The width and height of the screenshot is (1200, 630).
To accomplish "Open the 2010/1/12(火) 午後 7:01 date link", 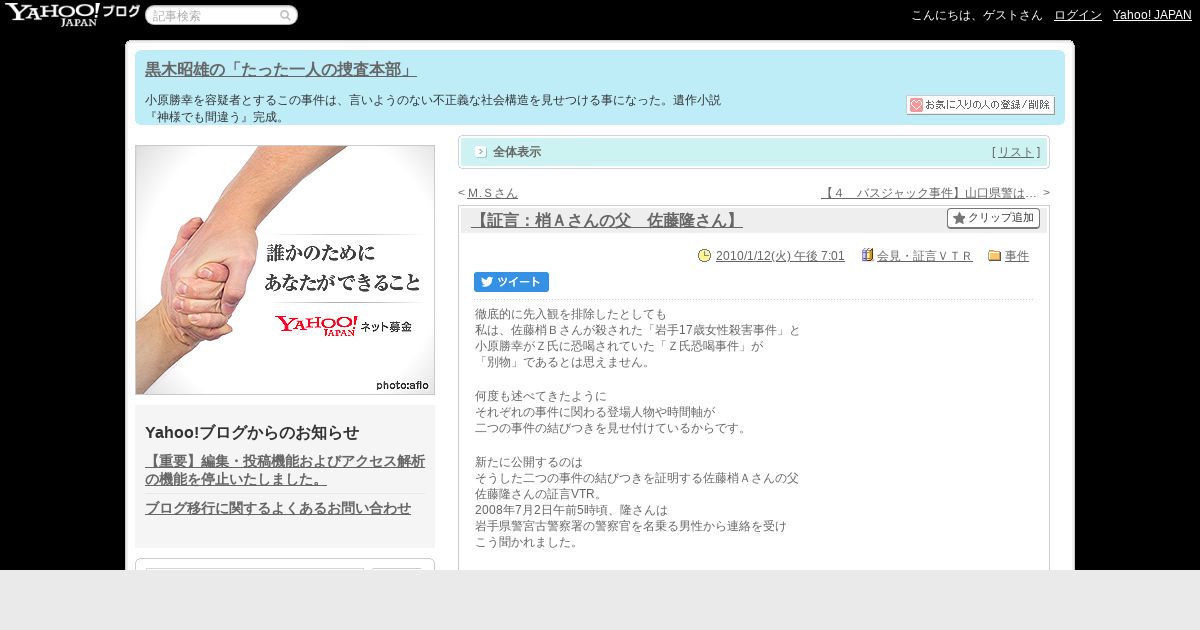I will [780, 256].
